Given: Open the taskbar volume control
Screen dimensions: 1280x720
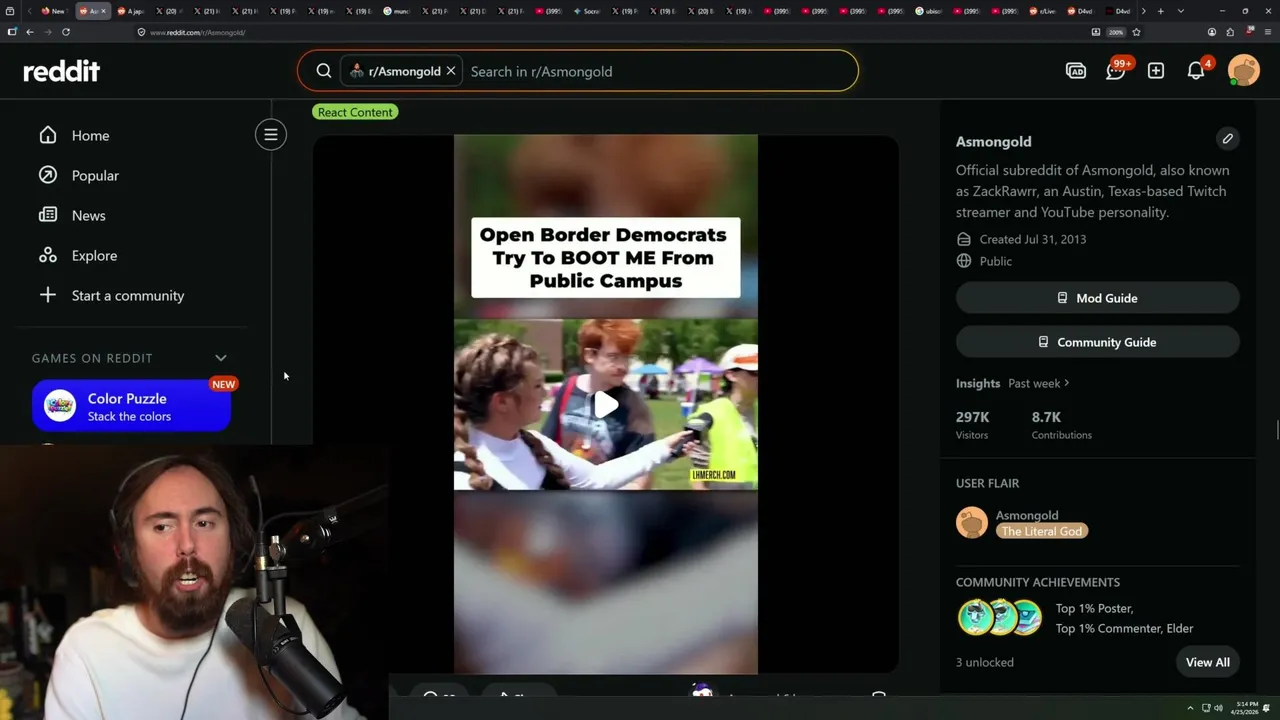Looking at the screenshot, I should 1219,708.
